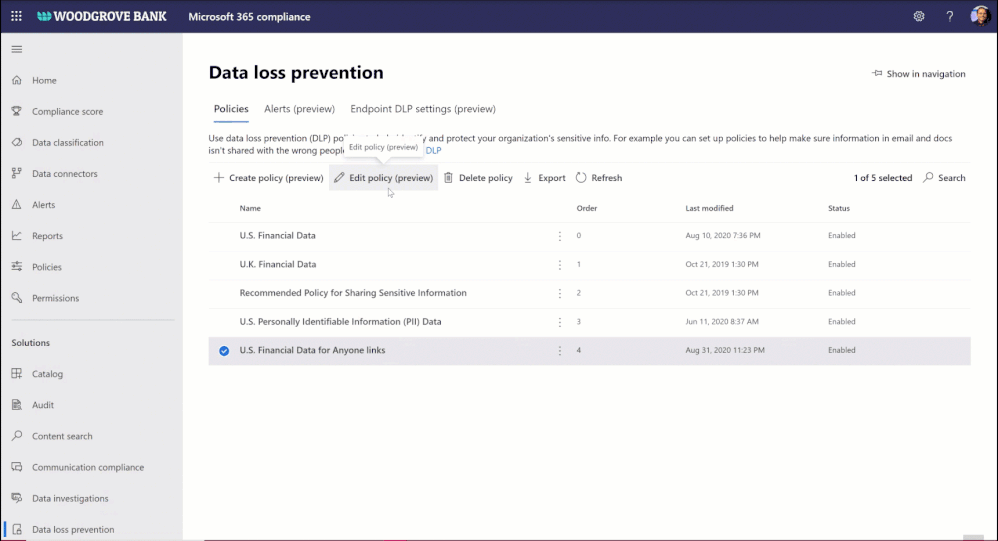Image resolution: width=998 pixels, height=541 pixels.
Task: Click the Data classification icon
Action: click(17, 142)
